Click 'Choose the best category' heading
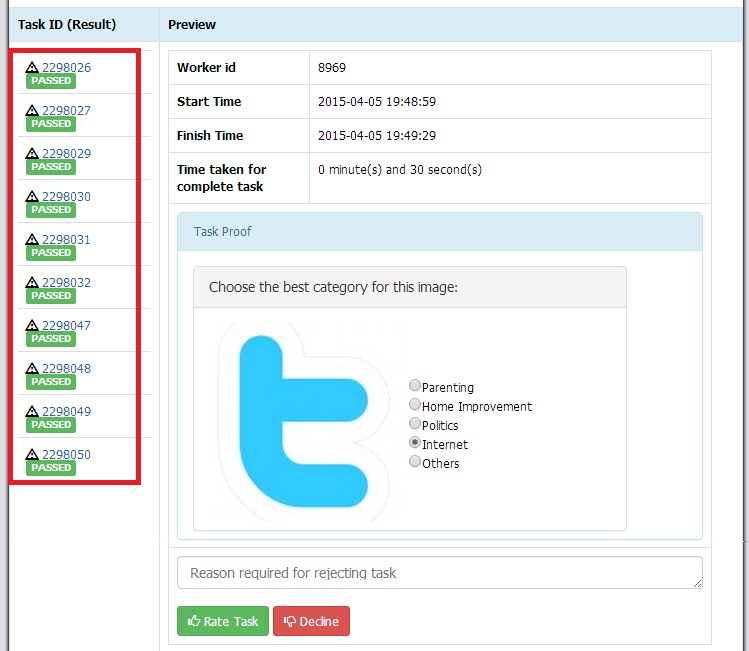Image resolution: width=749 pixels, height=651 pixels. [333, 287]
